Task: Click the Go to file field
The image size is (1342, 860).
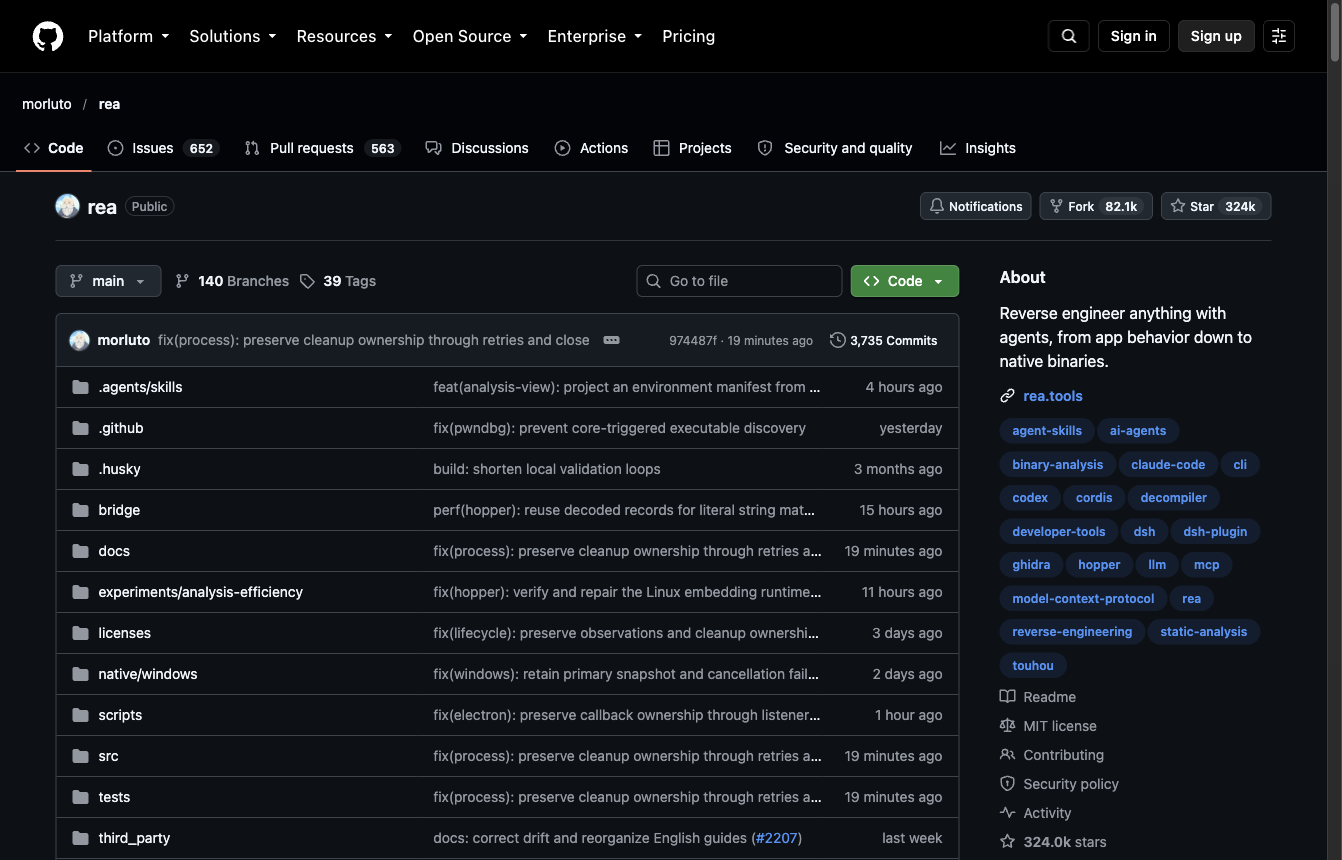Action: point(739,281)
